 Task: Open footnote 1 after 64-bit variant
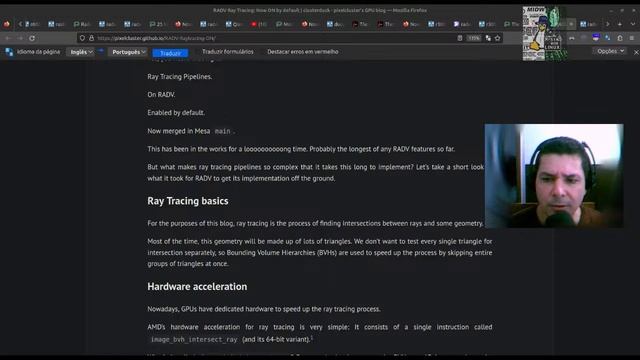point(312,337)
